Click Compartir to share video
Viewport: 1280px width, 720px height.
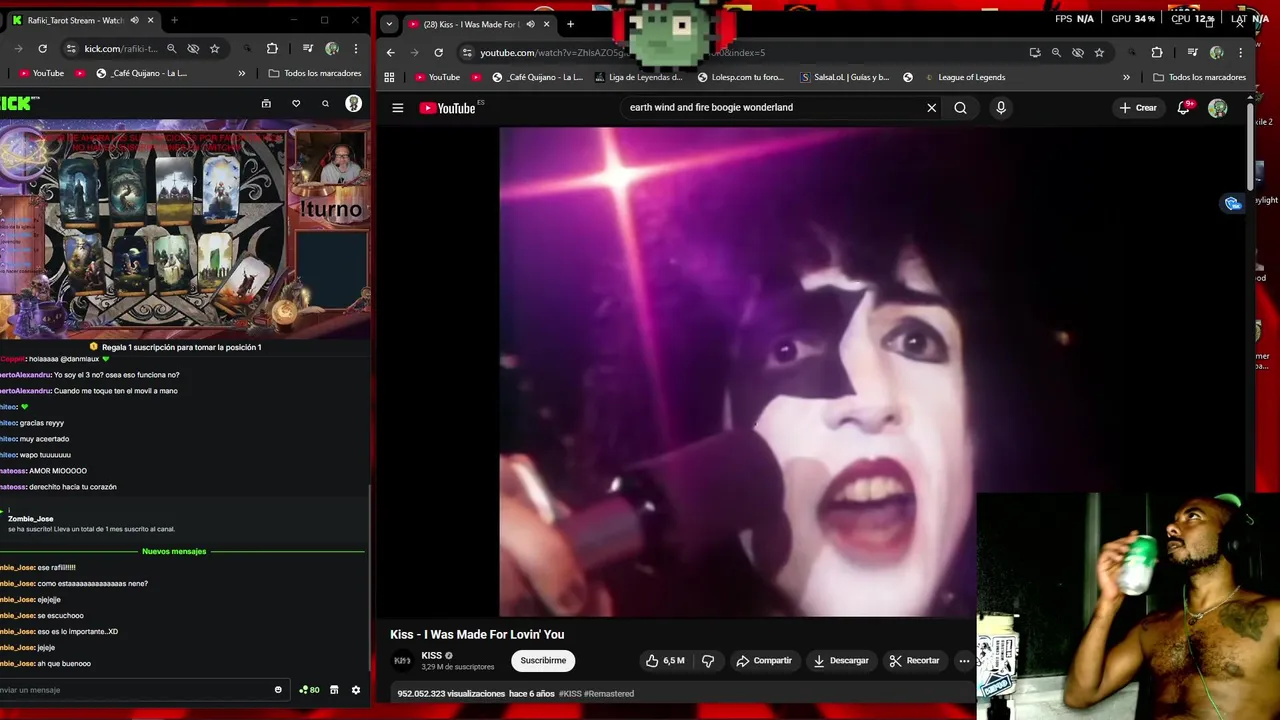click(764, 661)
